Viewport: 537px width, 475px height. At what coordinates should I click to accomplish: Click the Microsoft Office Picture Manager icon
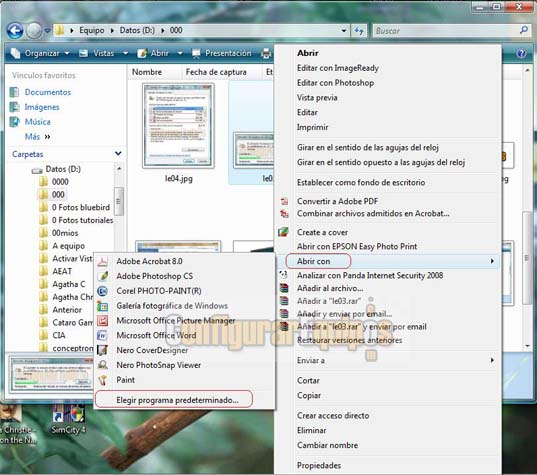point(103,321)
